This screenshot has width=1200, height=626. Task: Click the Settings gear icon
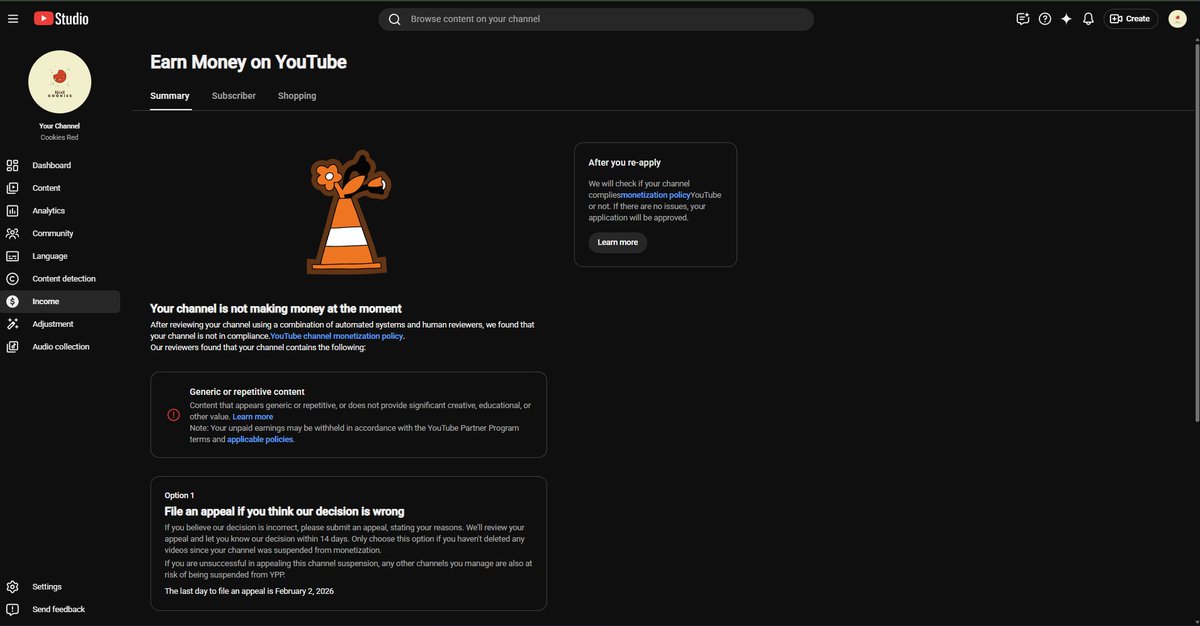pyautogui.click(x=12, y=587)
